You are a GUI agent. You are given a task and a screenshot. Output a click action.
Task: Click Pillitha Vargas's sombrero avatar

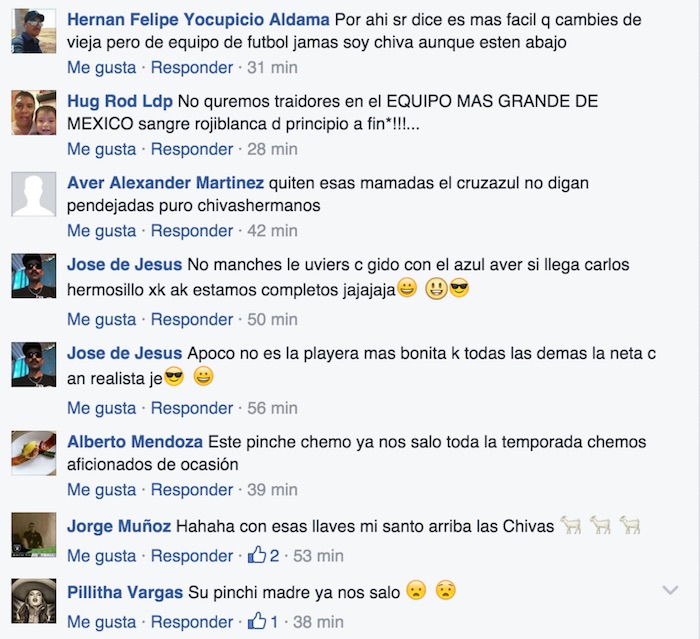[33, 601]
